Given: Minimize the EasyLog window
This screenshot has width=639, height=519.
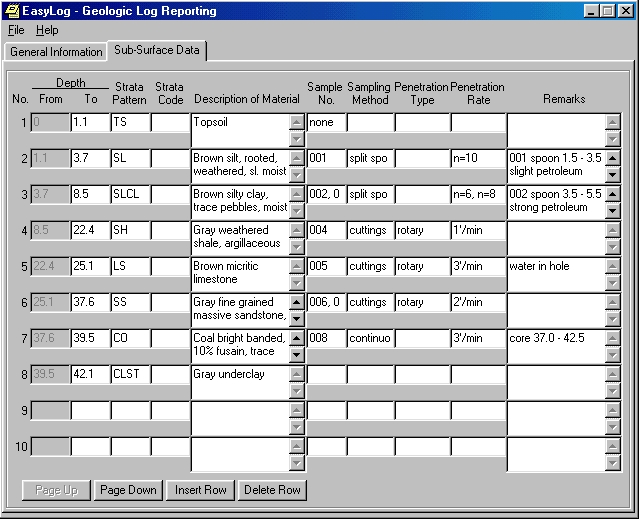Looking at the screenshot, I should tap(591, 11).
